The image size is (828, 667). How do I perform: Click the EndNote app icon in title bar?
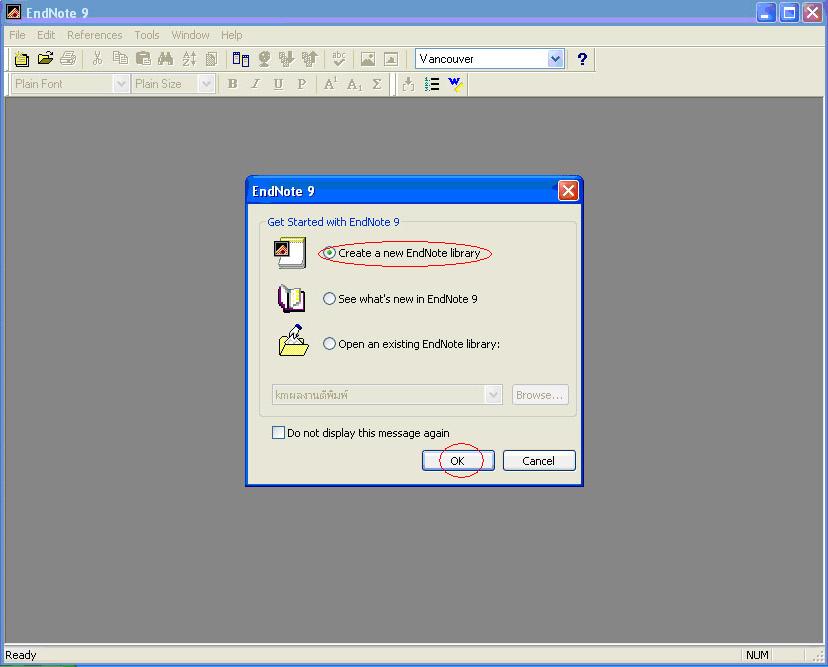click(x=13, y=12)
